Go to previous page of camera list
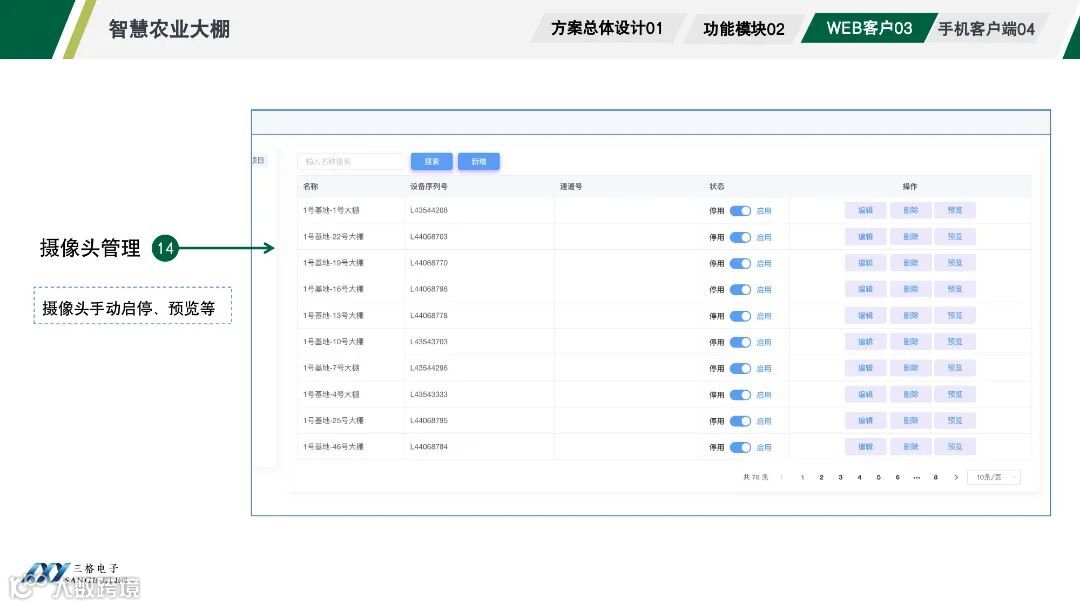The image size is (1080, 607). tap(782, 477)
